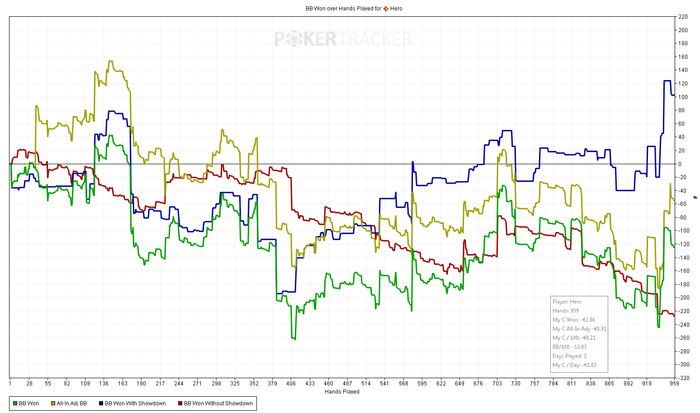Click the x-axis tick label '406'
The image size is (700, 413).
point(291,384)
